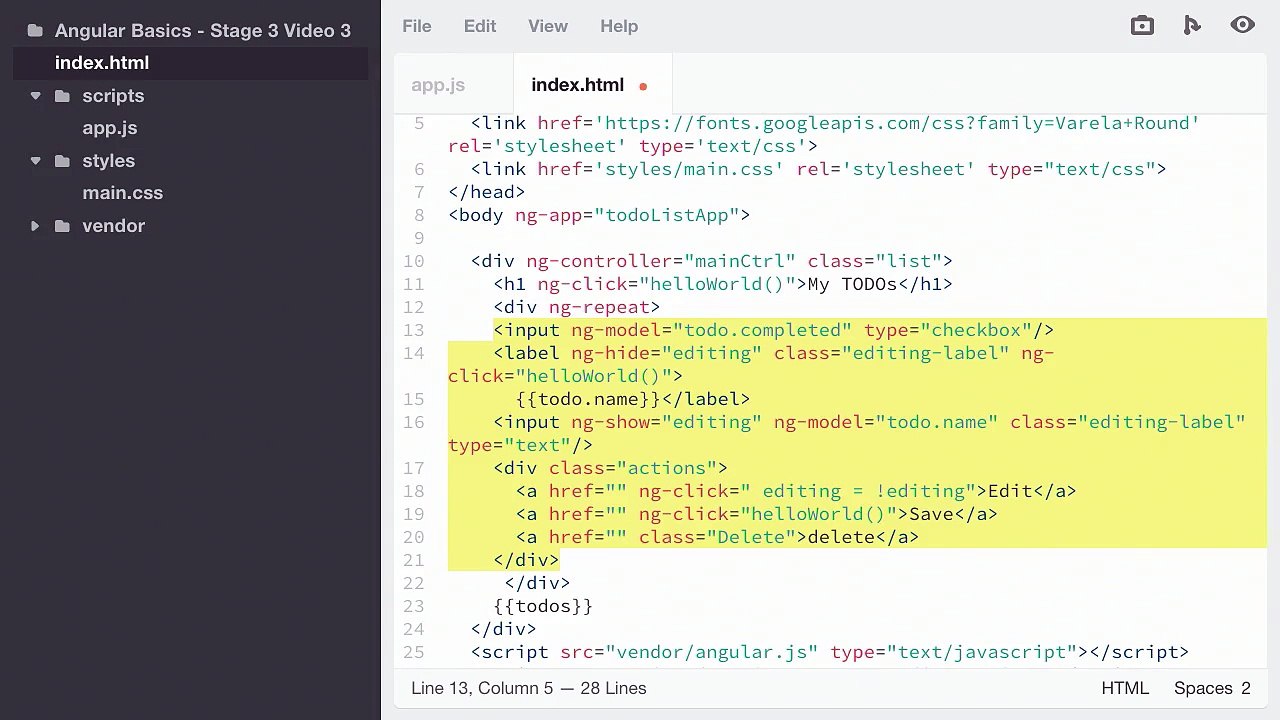Select the vendor folder label
The image size is (1280, 720).
(x=114, y=226)
